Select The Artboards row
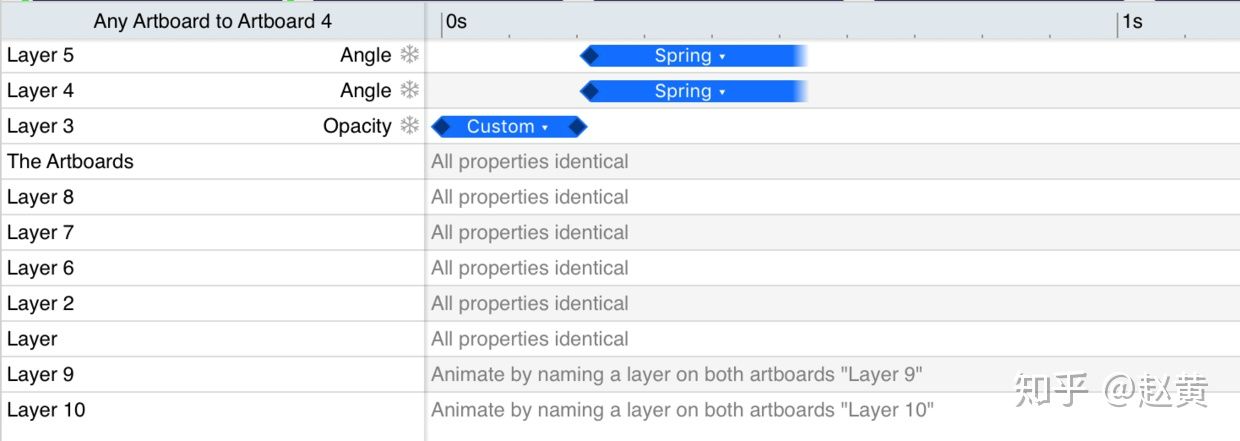 pos(212,161)
